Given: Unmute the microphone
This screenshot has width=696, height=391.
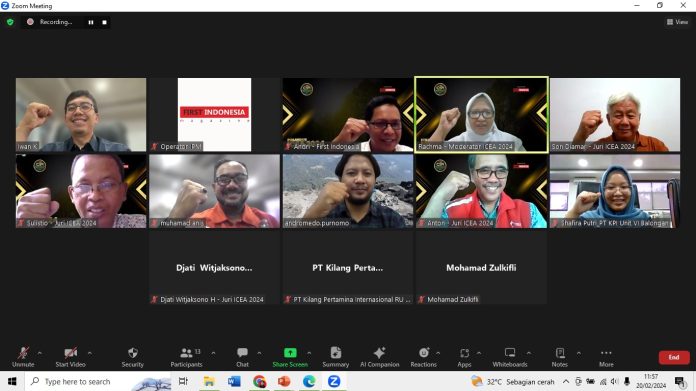Looking at the screenshot, I should [23, 357].
